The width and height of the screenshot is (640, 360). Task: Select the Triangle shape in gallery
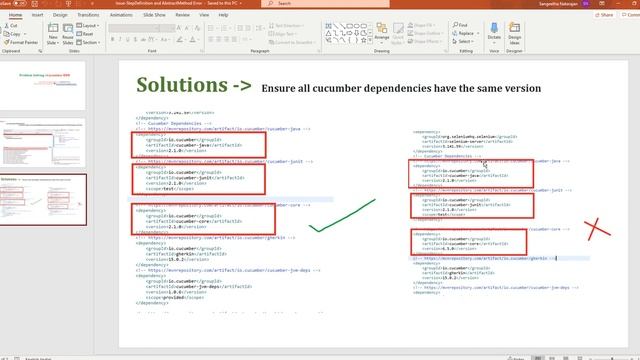point(329,33)
